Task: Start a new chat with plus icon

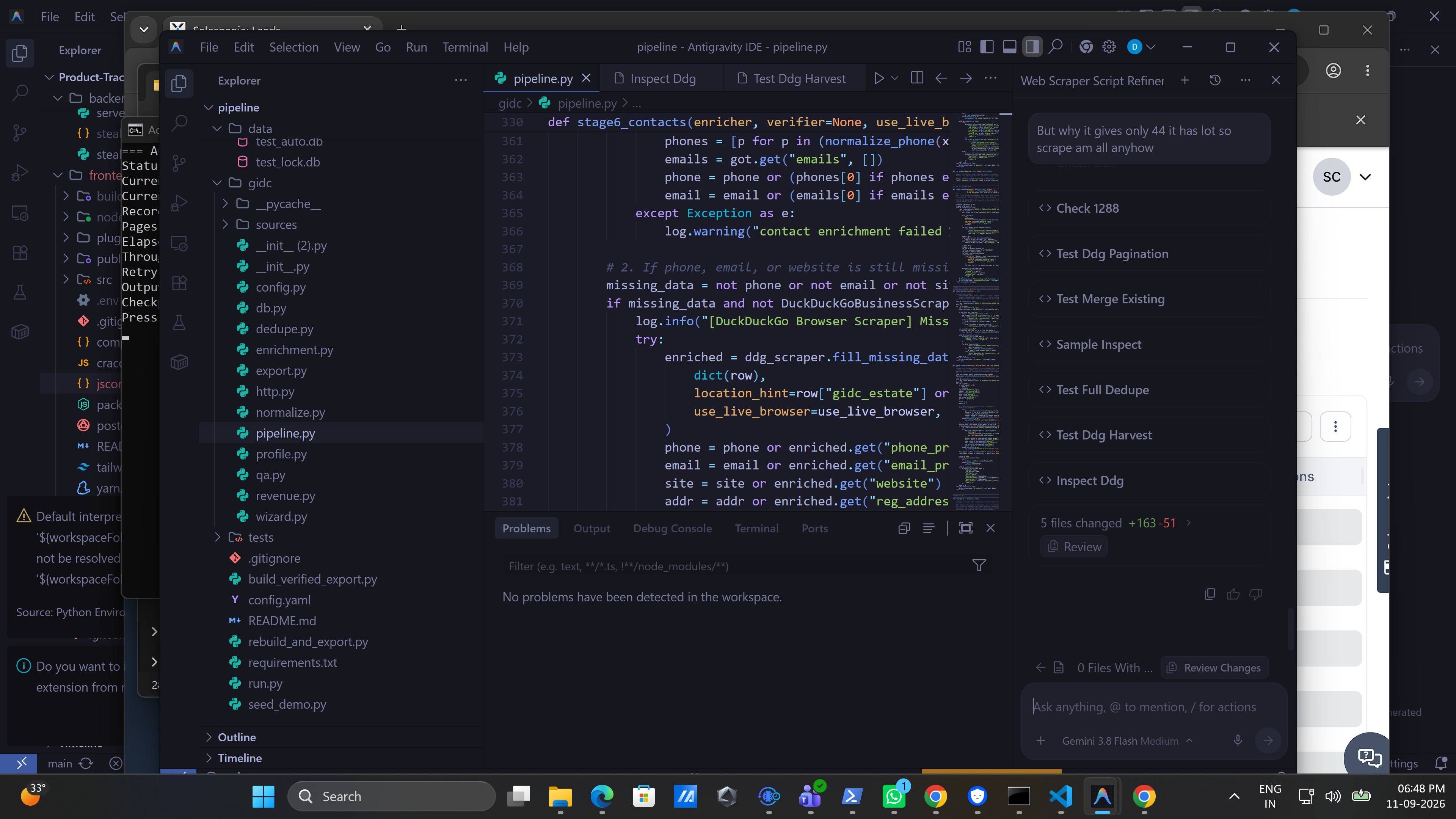Action: pyautogui.click(x=1185, y=80)
